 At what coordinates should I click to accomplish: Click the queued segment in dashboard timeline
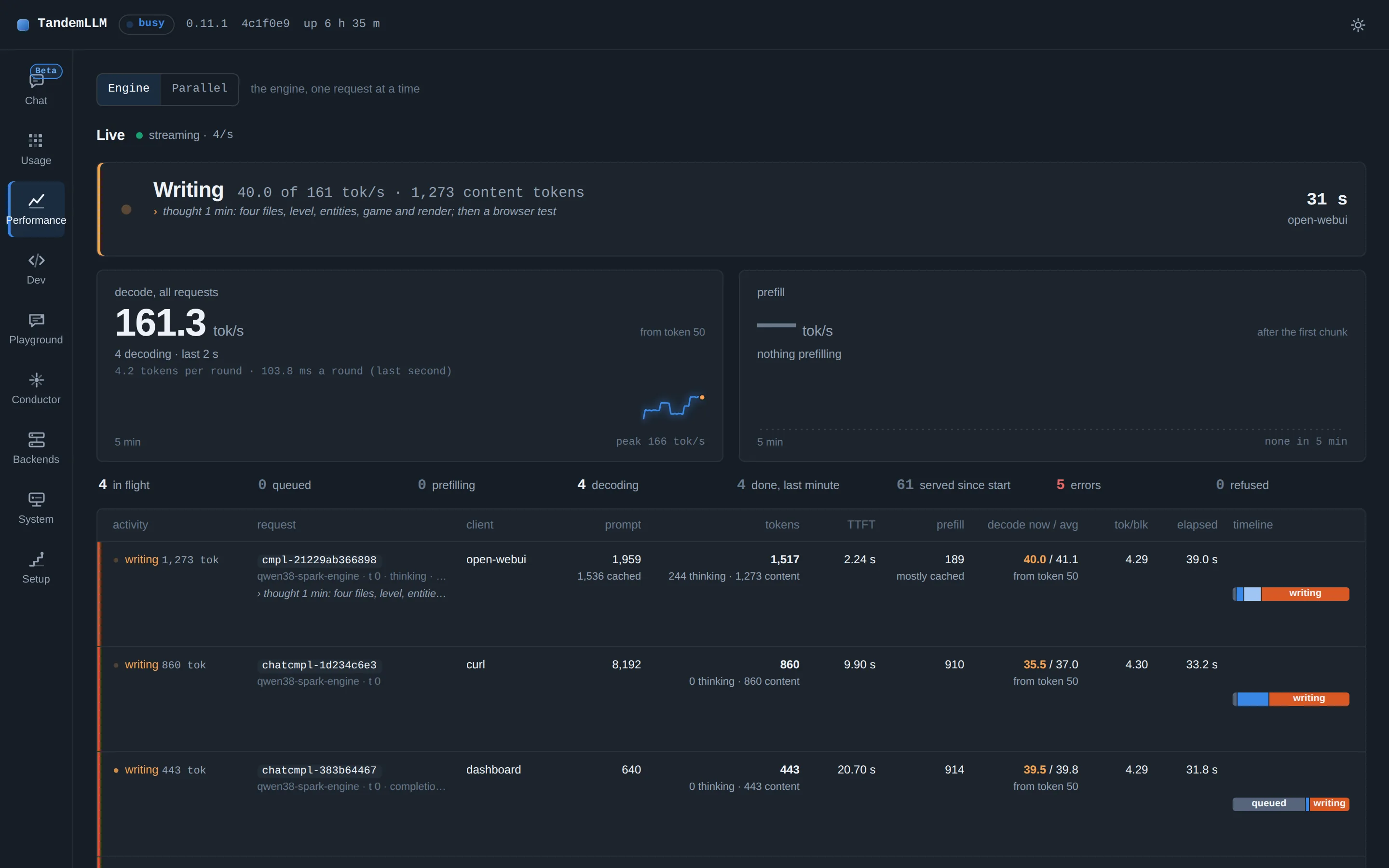(x=1268, y=804)
